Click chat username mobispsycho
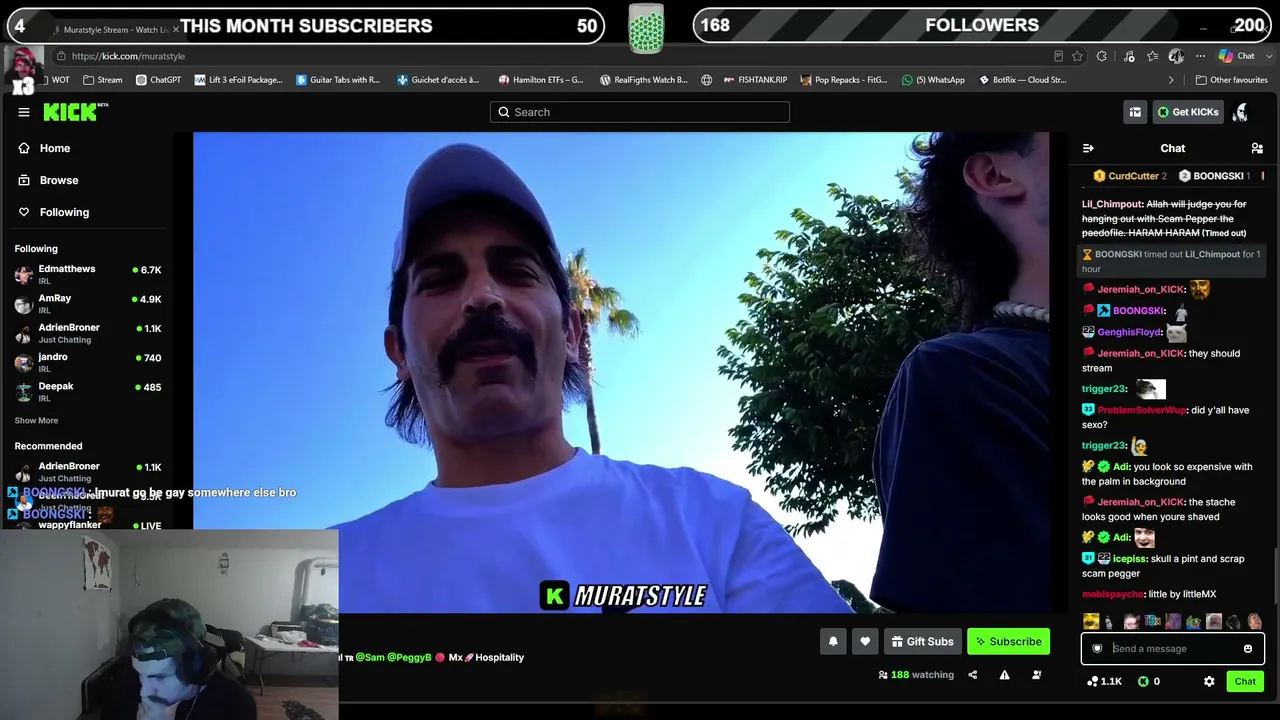This screenshot has width=1280, height=720. pyautogui.click(x=1112, y=594)
